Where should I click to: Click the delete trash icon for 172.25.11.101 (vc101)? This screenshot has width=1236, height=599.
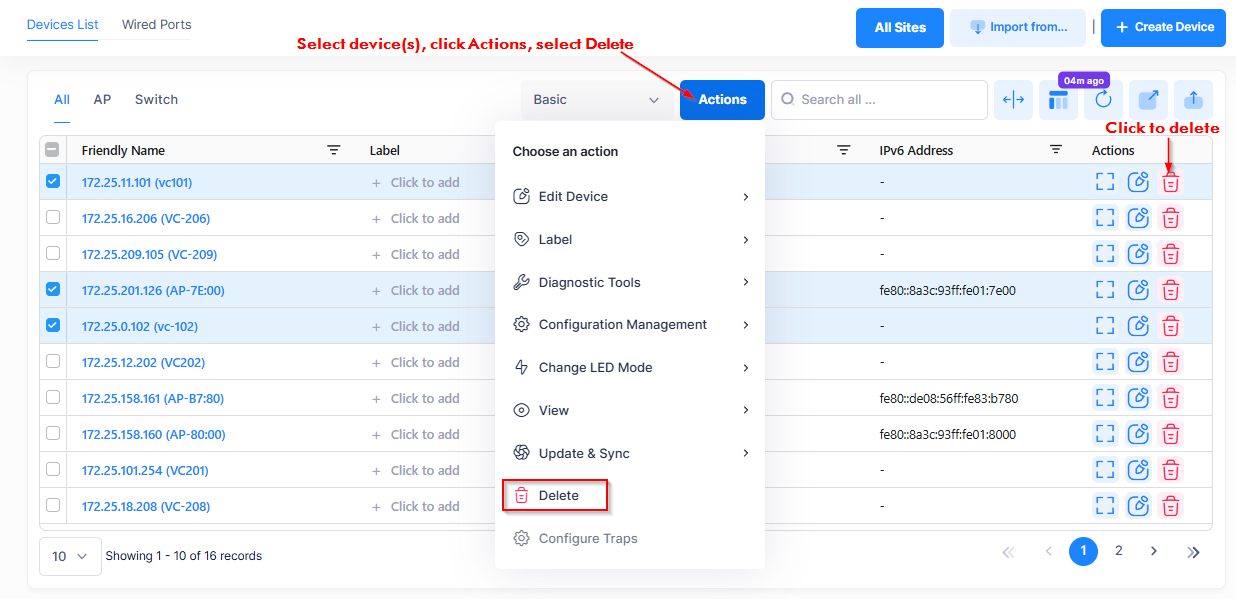[1170, 182]
